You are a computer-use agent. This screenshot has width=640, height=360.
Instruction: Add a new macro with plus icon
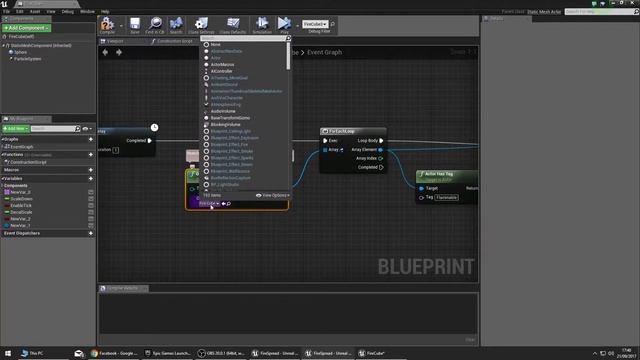pyautogui.click(x=91, y=170)
